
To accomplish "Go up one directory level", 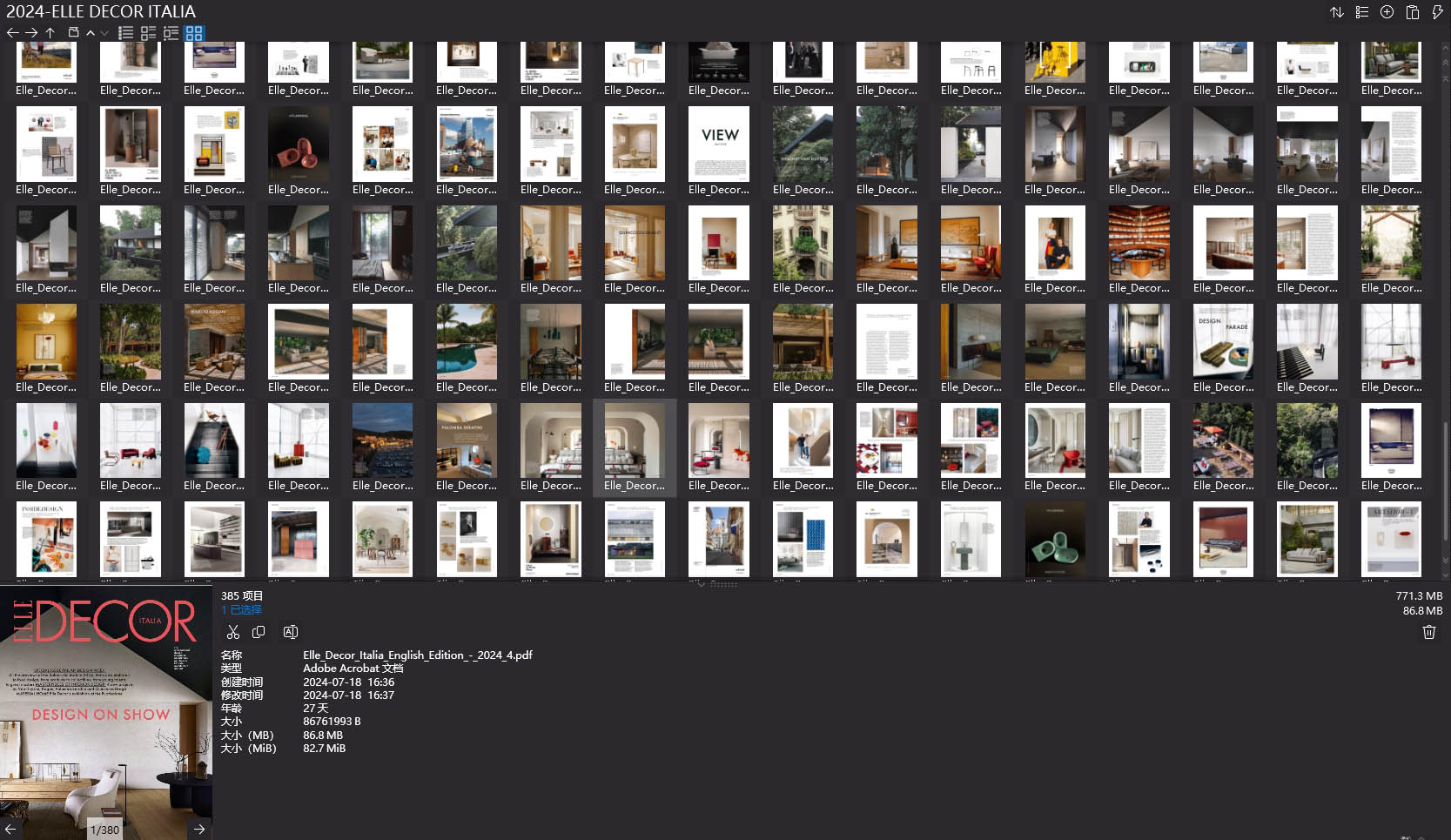I will tap(50, 32).
